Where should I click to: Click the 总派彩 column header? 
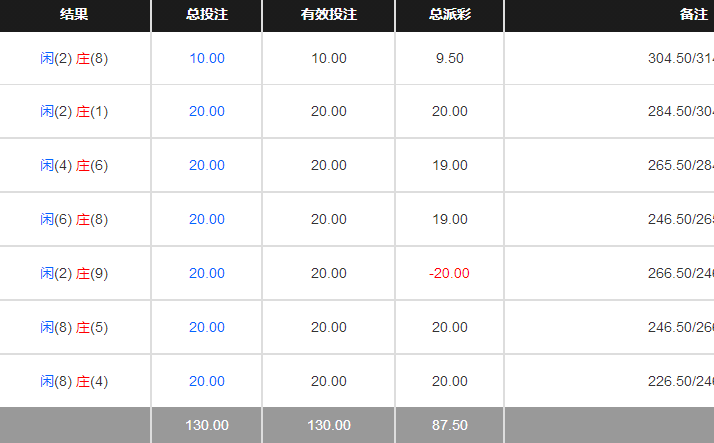[449, 15]
